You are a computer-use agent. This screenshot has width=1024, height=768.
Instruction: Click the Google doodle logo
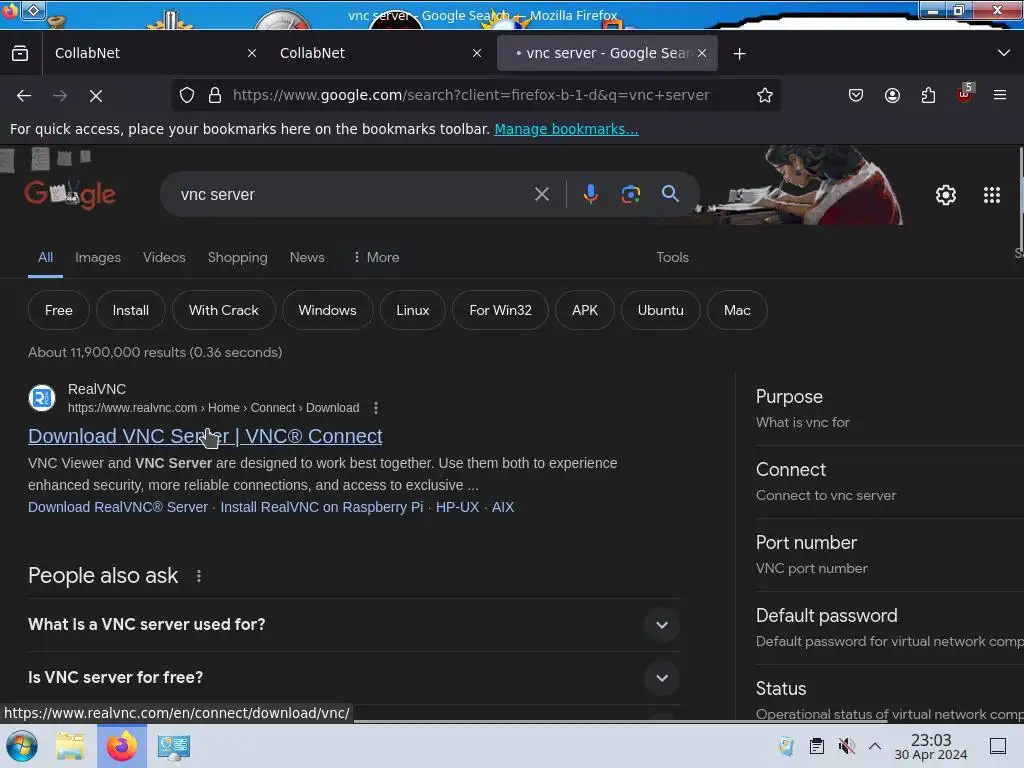click(71, 194)
